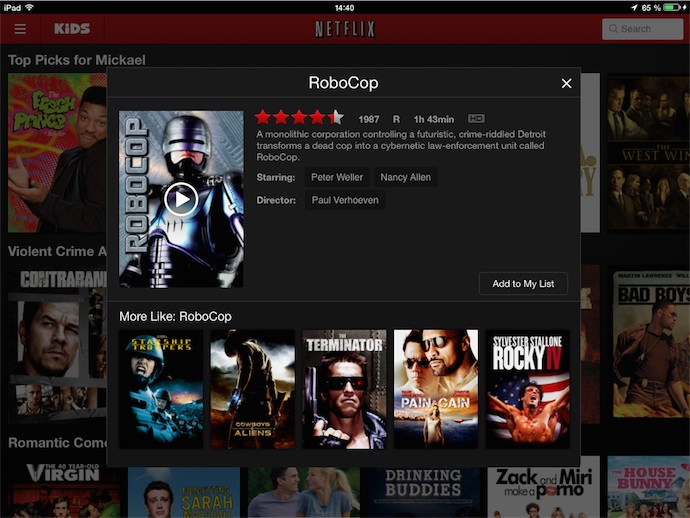Open Zack and Miri poster

543,487
